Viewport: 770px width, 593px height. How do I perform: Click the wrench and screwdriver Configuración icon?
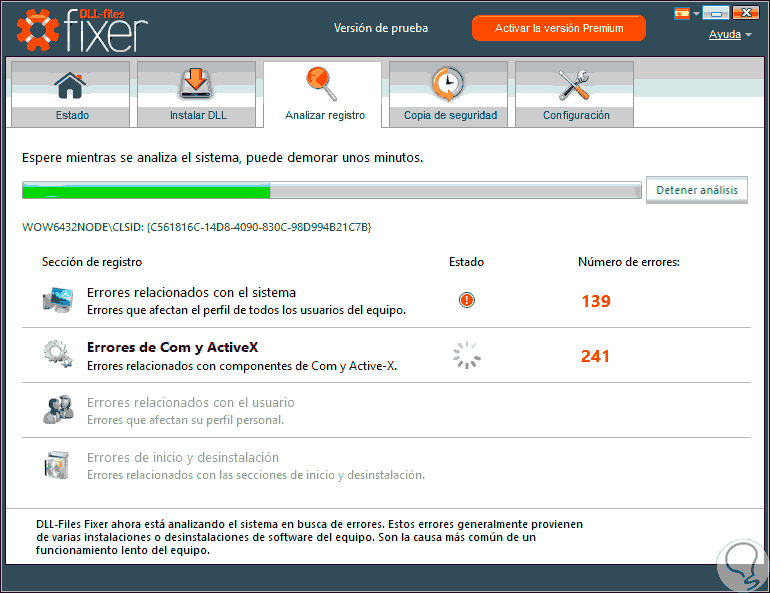tap(574, 84)
